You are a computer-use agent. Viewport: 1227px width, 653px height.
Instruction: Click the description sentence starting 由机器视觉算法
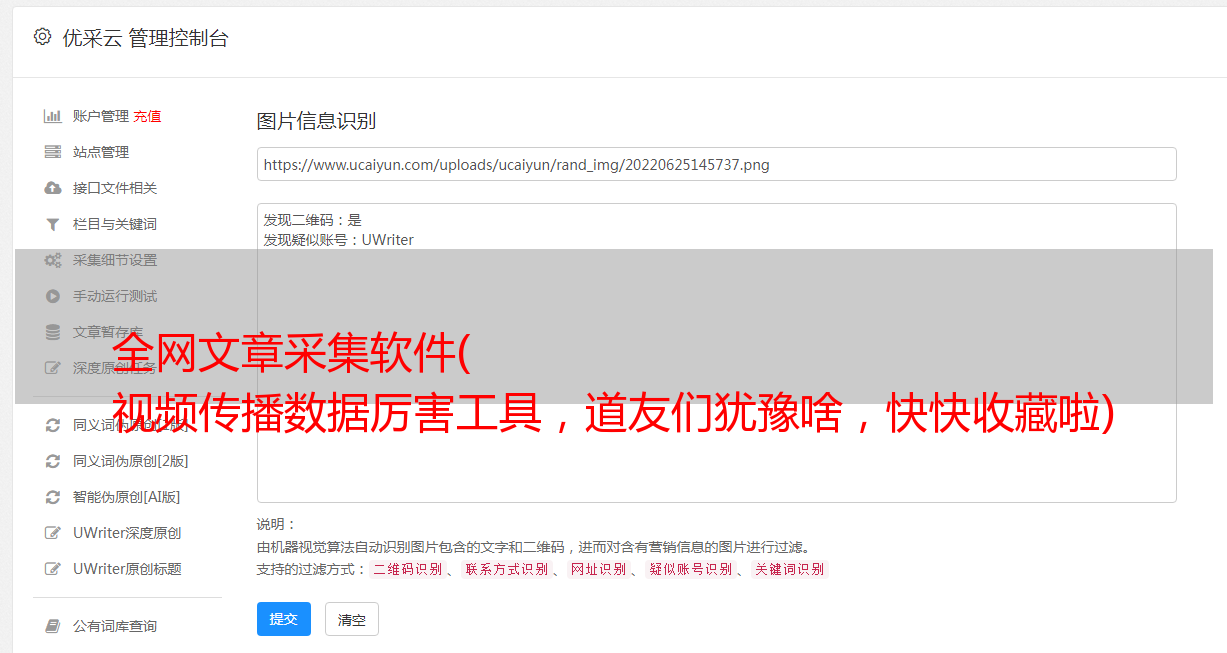pos(533,547)
